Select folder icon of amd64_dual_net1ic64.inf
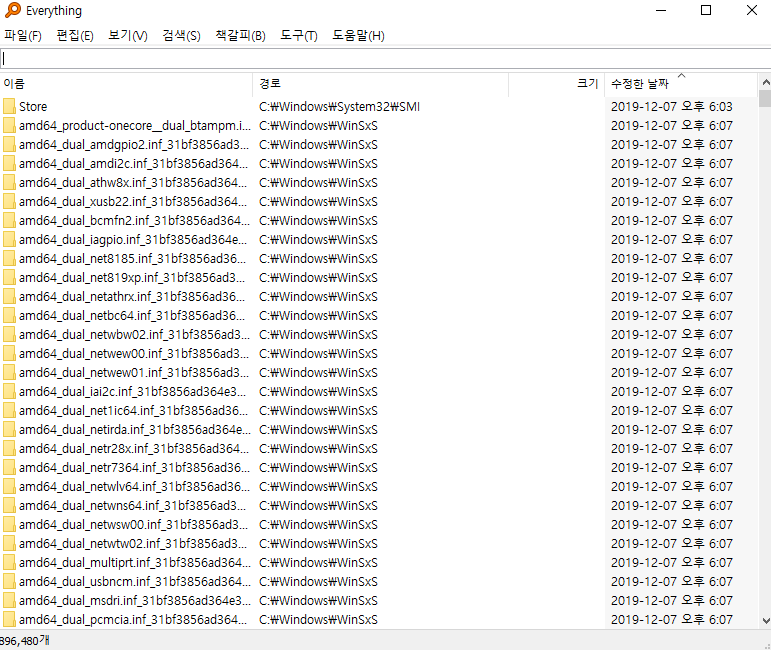This screenshot has height=650, width=771. (9, 411)
